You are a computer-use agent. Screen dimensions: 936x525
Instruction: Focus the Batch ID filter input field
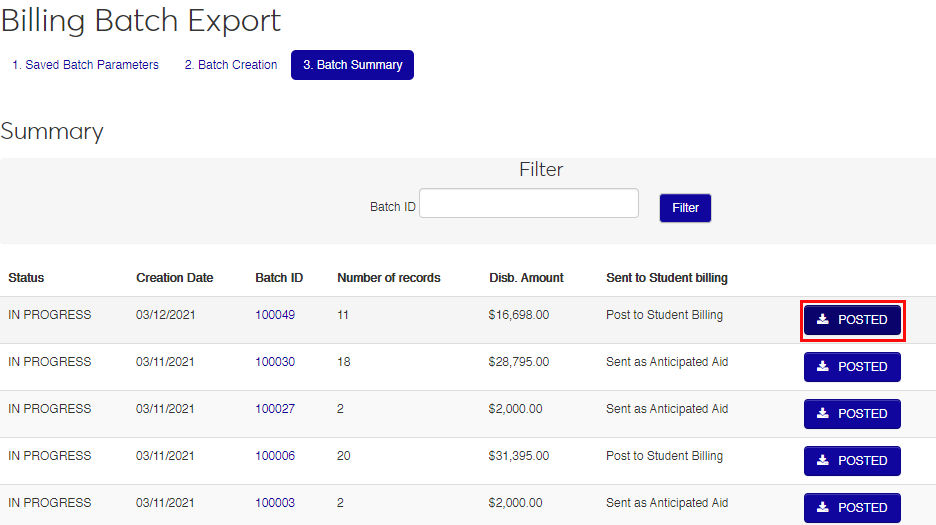tap(528, 203)
